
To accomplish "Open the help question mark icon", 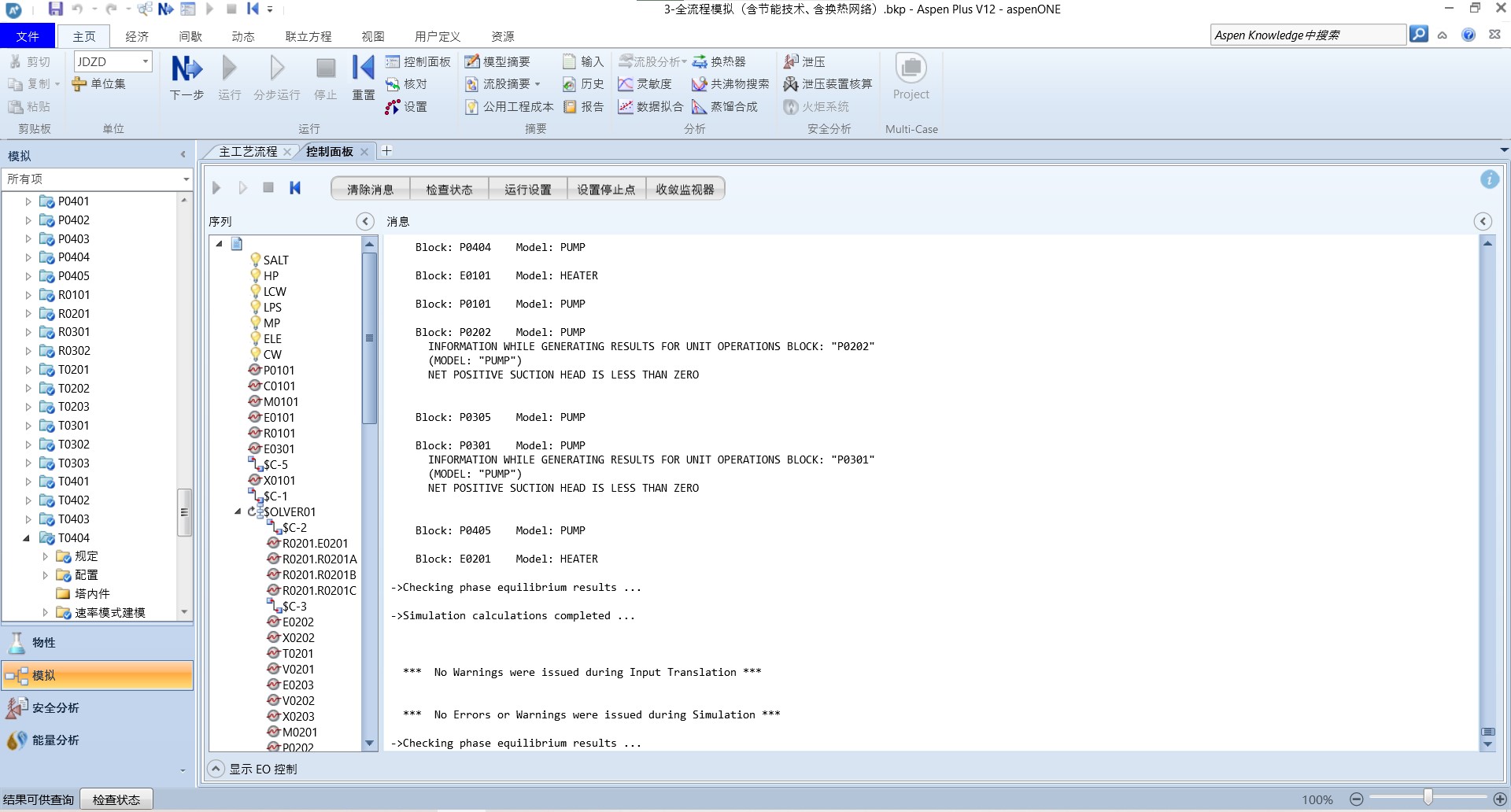I will click(1469, 35).
